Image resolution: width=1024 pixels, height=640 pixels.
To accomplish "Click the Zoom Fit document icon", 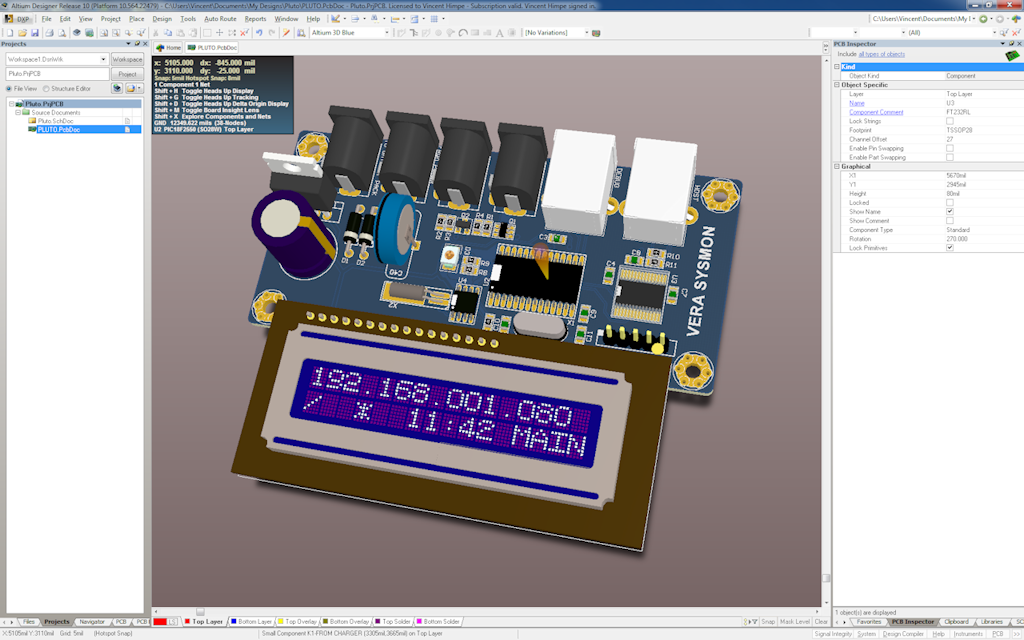I will coord(103,33).
